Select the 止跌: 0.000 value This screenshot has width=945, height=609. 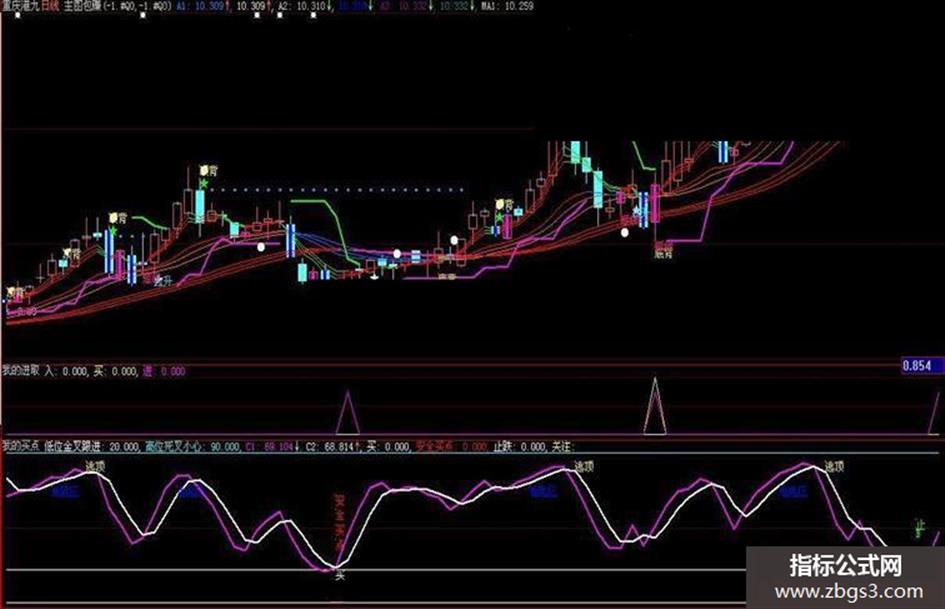click(x=520, y=447)
